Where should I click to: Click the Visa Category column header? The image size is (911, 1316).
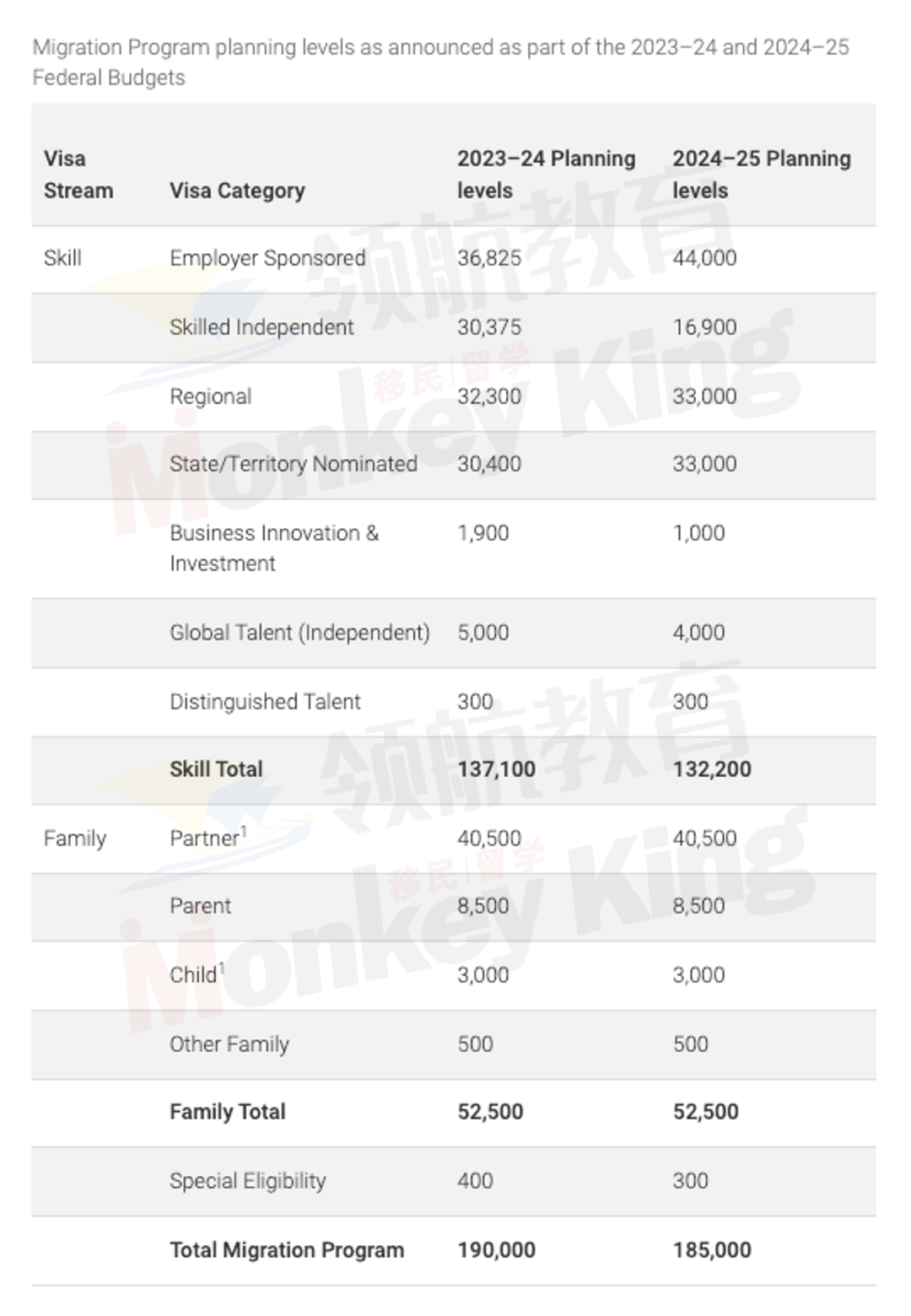point(237,191)
